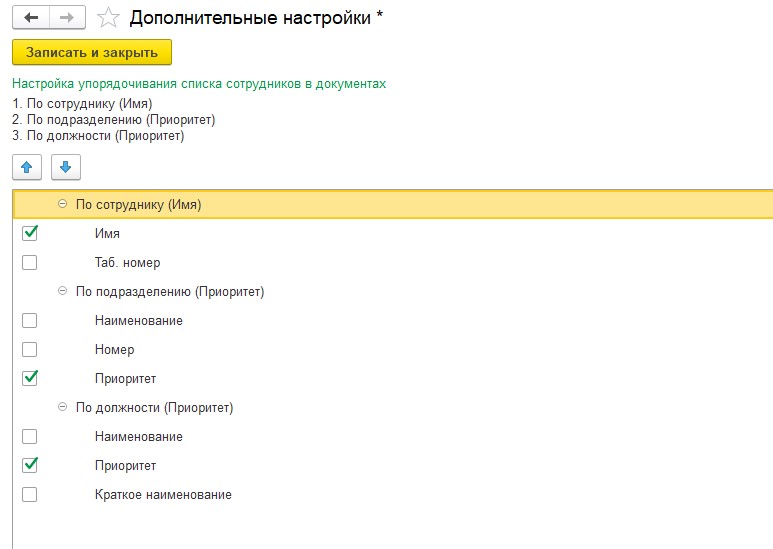773x549 pixels.
Task: Collapse the 'По сотруднику (Имя)' group
Action: pos(63,204)
